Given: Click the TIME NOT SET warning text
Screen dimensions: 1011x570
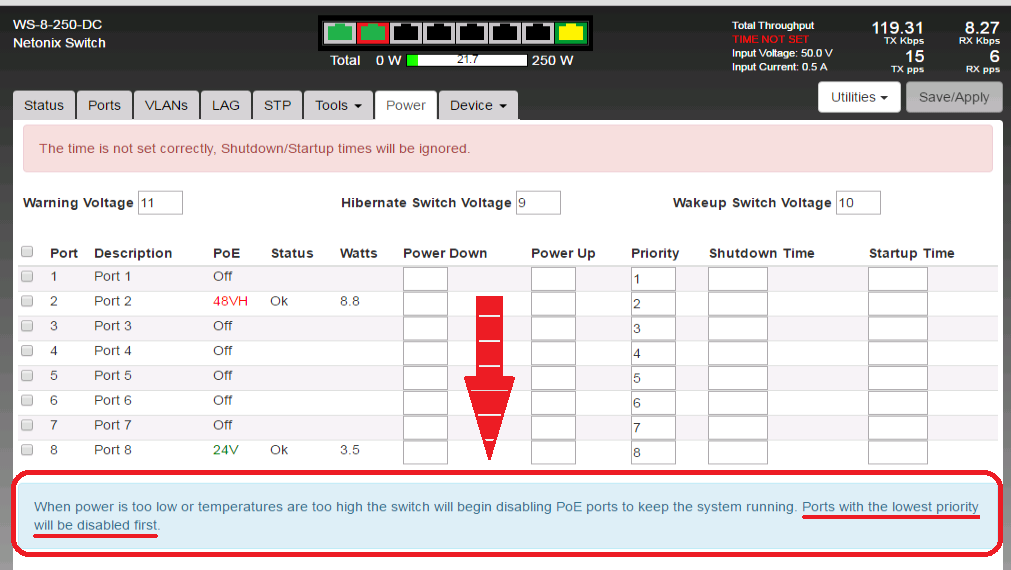Looking at the screenshot, I should (771, 39).
